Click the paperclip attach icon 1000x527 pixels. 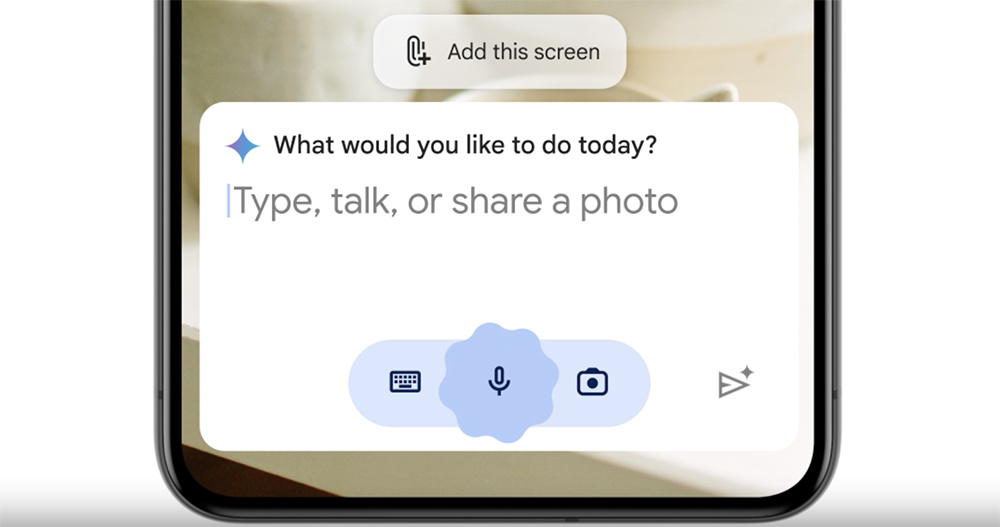coord(418,52)
